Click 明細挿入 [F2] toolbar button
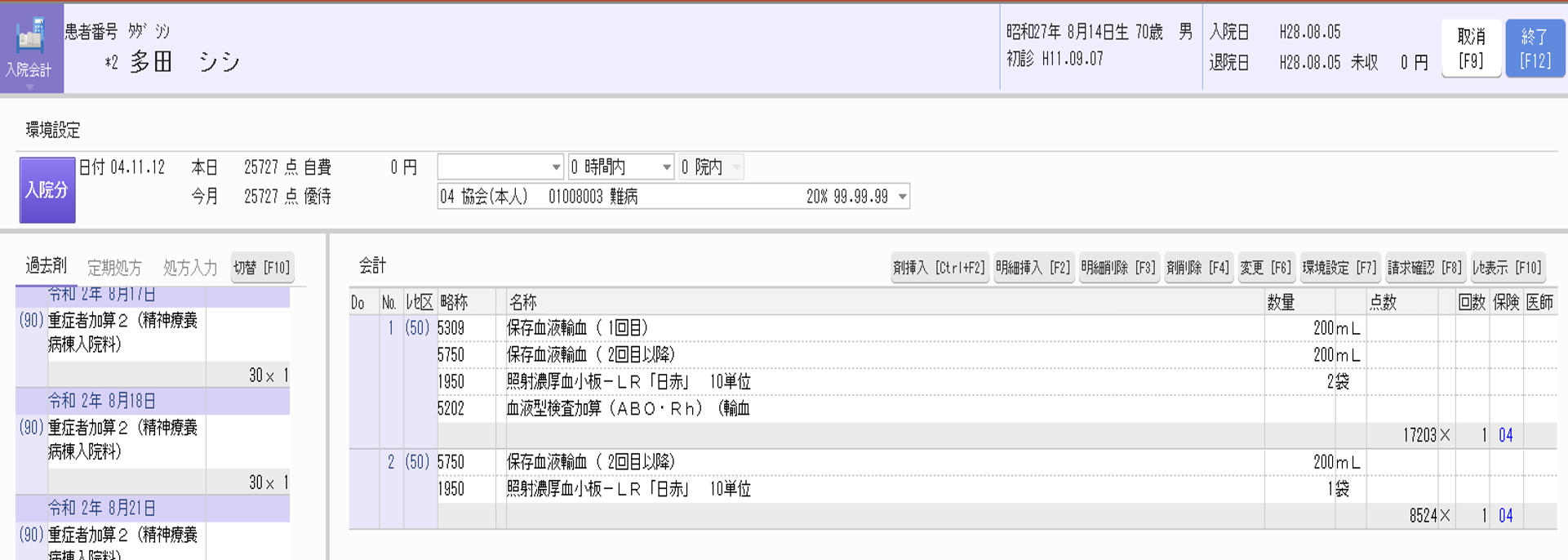Image resolution: width=1568 pixels, height=560 pixels. coord(1033,268)
